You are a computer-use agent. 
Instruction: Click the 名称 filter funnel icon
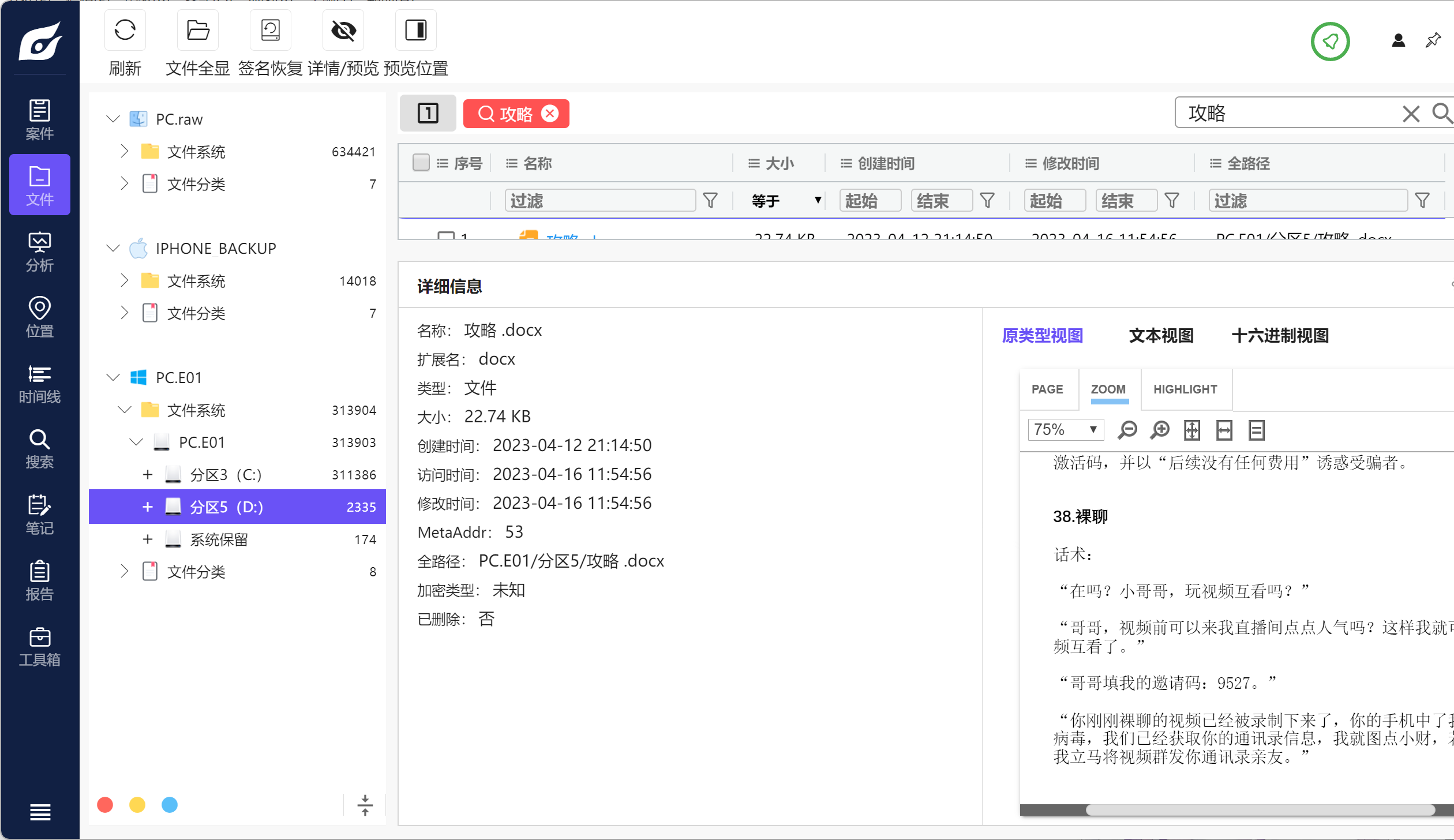coord(710,200)
